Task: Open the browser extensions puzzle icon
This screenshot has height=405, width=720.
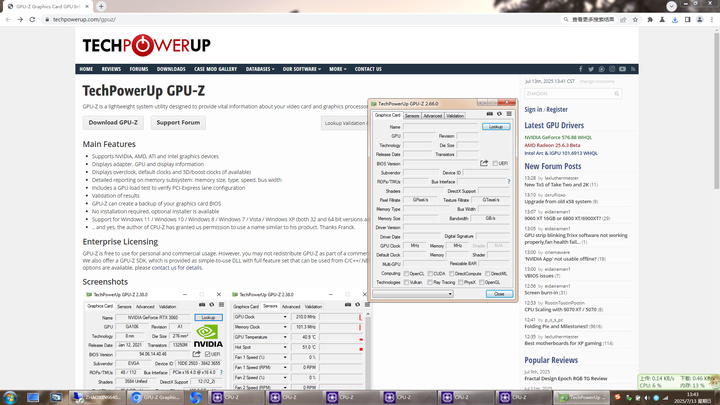Action: coord(650,20)
